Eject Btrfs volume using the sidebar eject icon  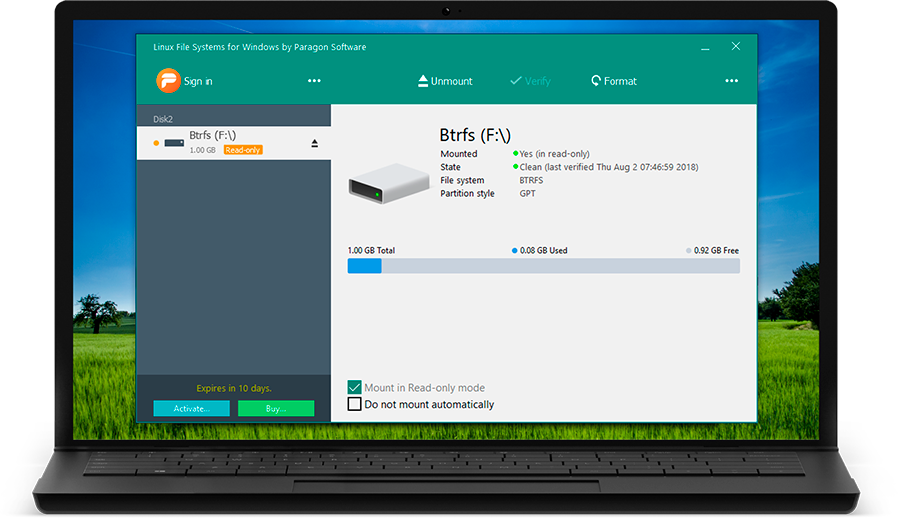[x=315, y=144]
